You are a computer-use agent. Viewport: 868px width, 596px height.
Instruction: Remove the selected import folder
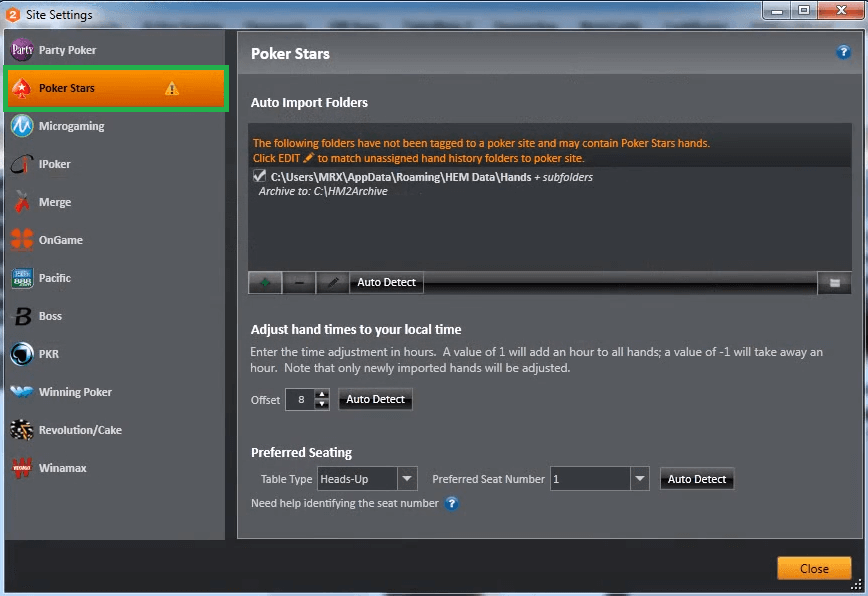(299, 283)
